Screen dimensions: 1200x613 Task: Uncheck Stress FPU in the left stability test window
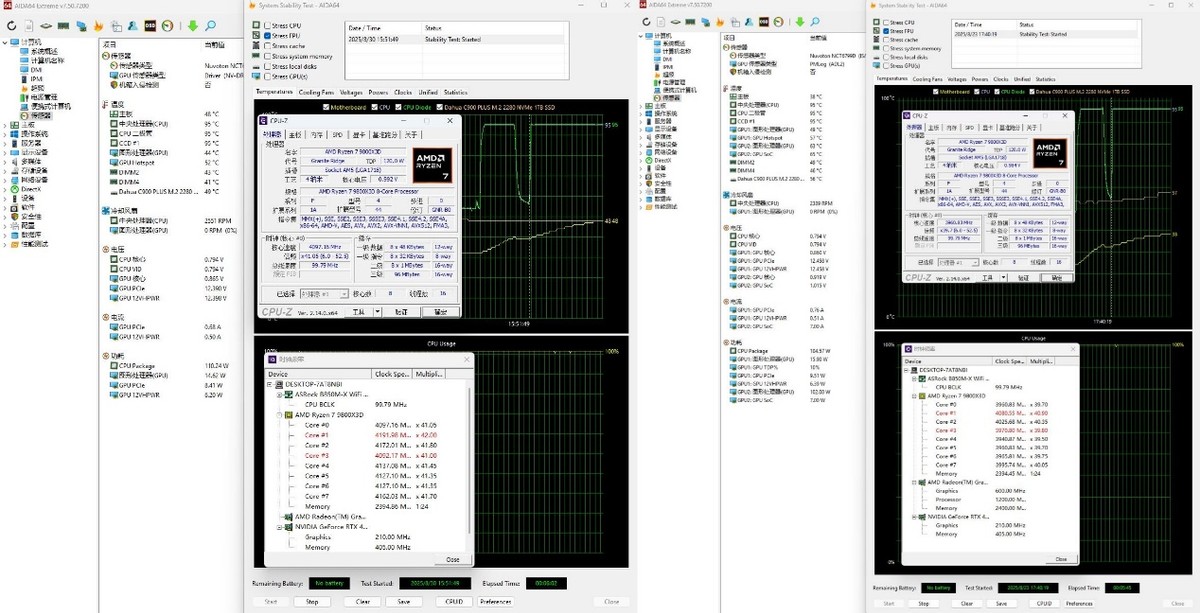pyautogui.click(x=267, y=35)
